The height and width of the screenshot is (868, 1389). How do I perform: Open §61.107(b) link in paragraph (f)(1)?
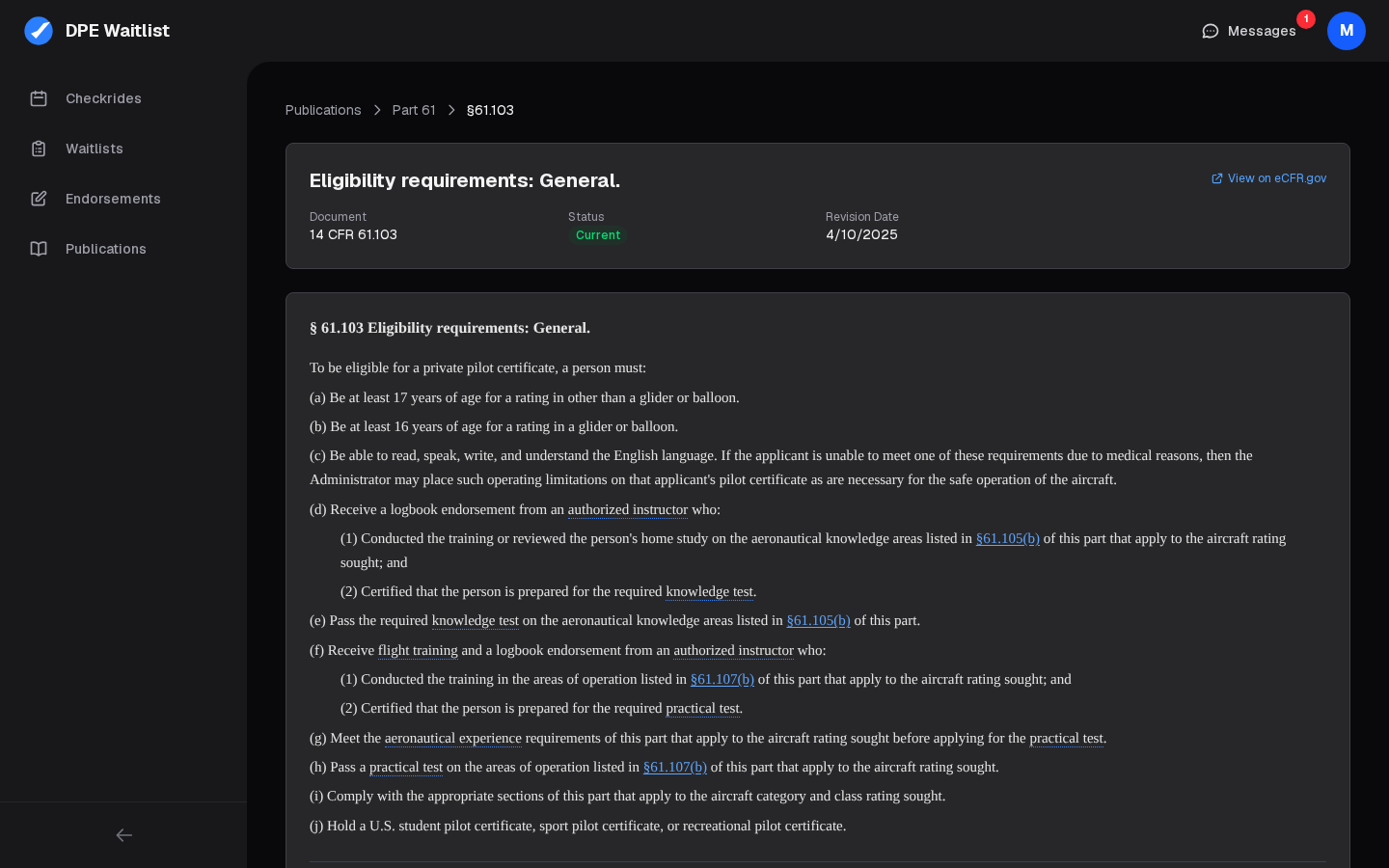722,679
